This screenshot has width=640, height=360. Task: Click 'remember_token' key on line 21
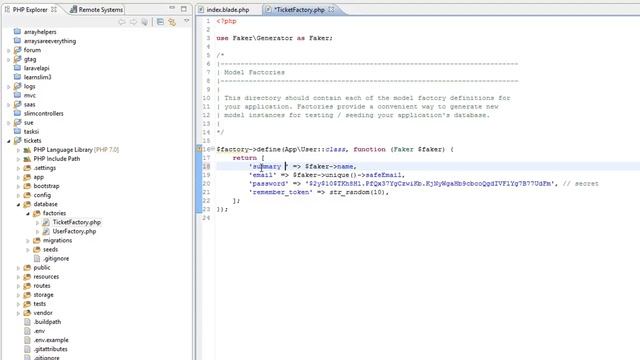coord(280,192)
